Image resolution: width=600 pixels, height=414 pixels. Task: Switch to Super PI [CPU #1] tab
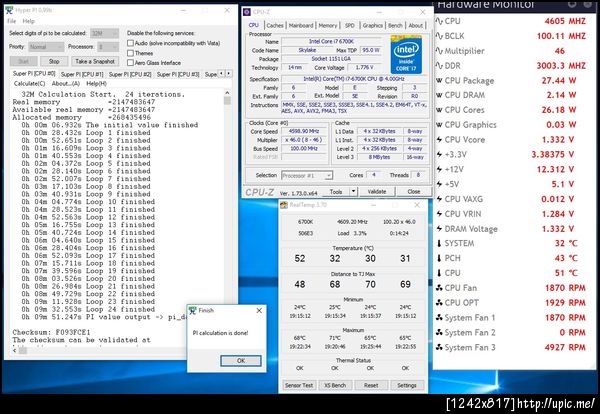(82, 74)
